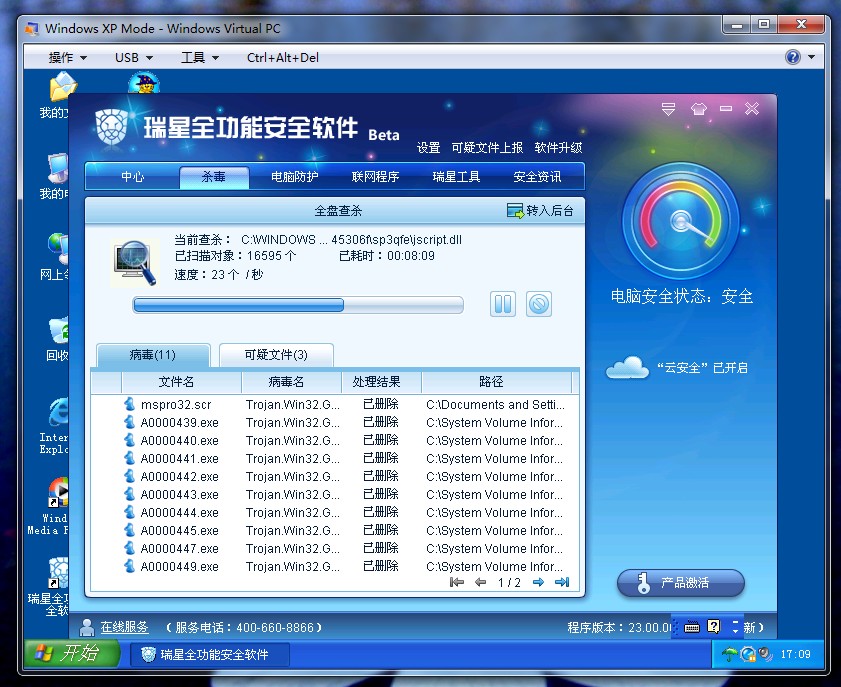The height and width of the screenshot is (687, 841).
Task: Open the 安全资讯 tab
Action: [x=537, y=177]
